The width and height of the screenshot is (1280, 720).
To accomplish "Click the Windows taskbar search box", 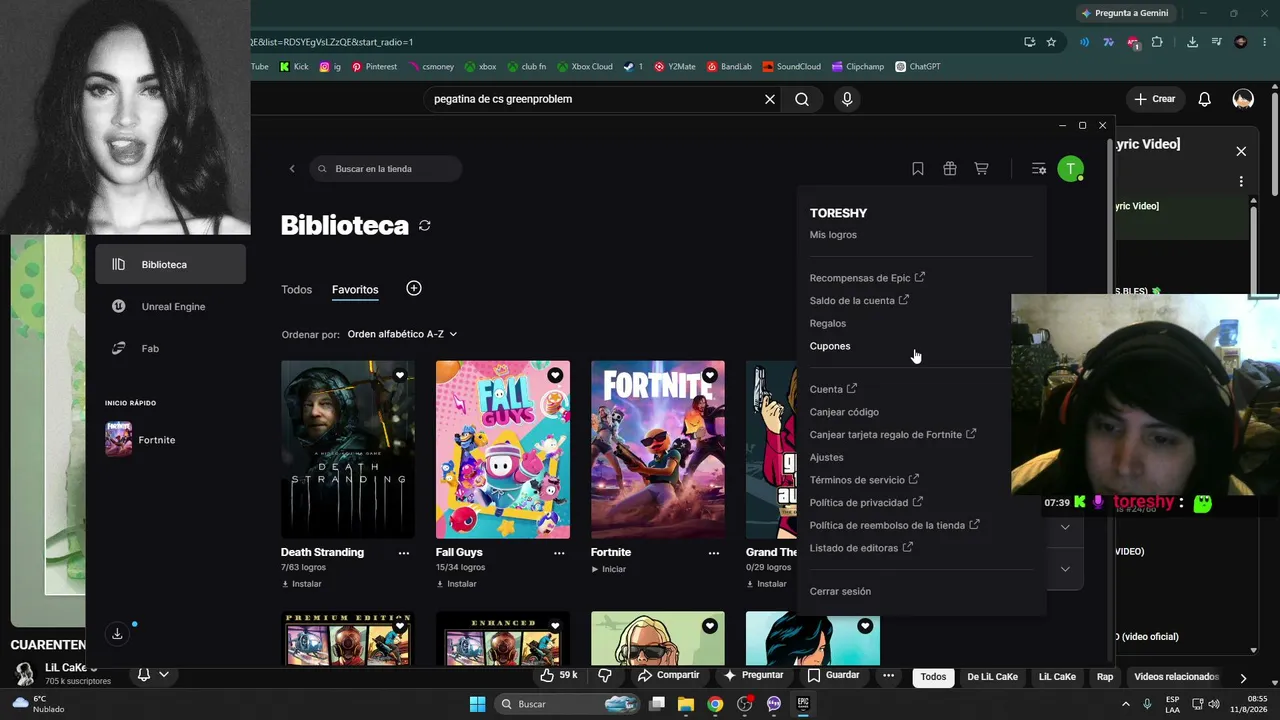I will click(567, 704).
